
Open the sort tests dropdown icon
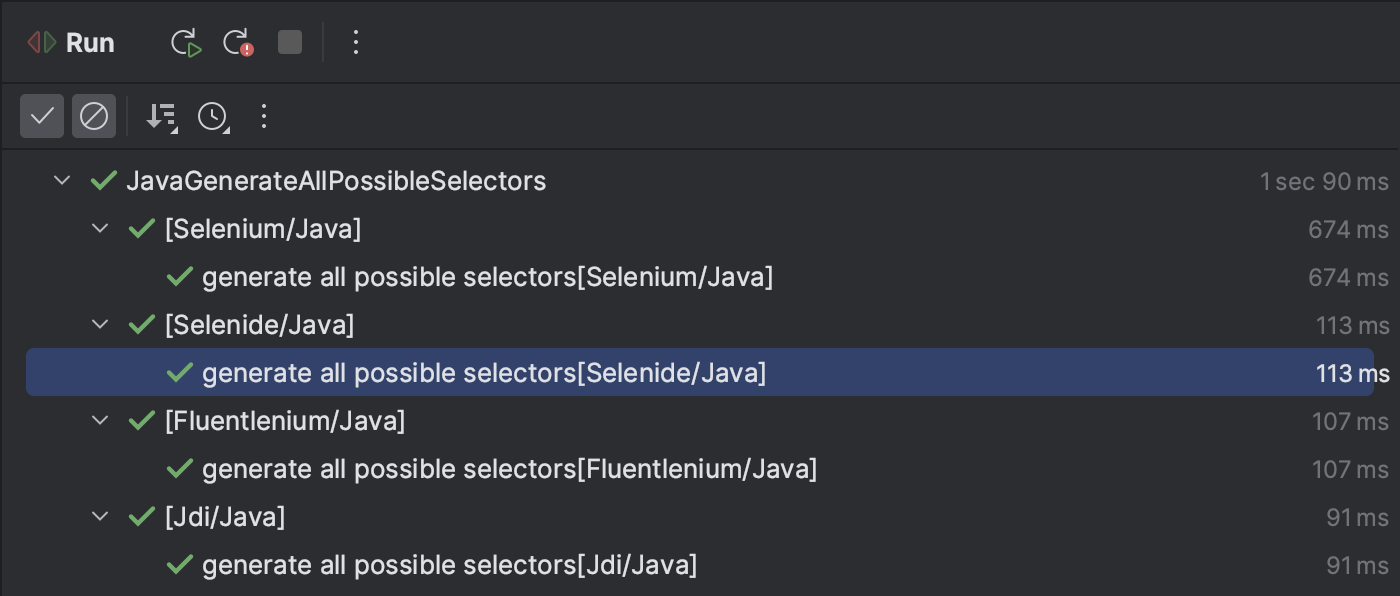161,117
